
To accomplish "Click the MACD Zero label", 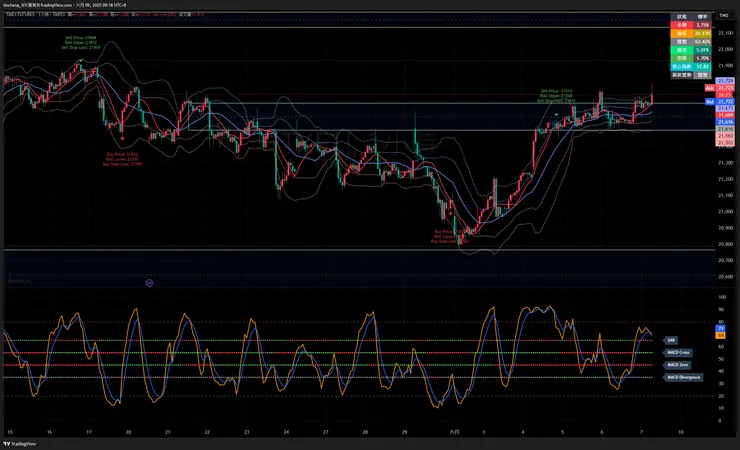I will (x=678, y=365).
